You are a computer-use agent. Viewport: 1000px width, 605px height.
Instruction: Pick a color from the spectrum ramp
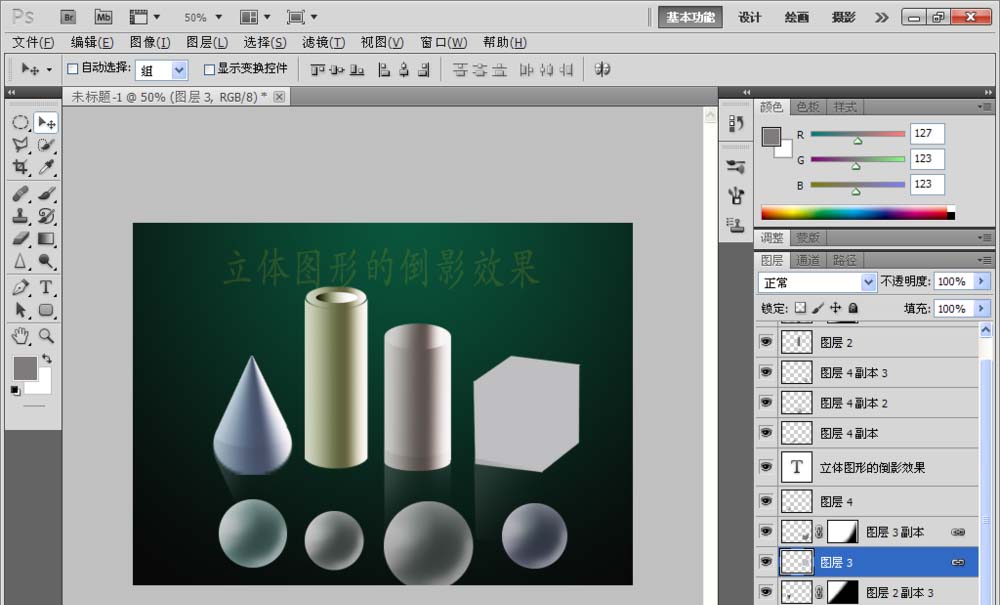pyautogui.click(x=858, y=213)
